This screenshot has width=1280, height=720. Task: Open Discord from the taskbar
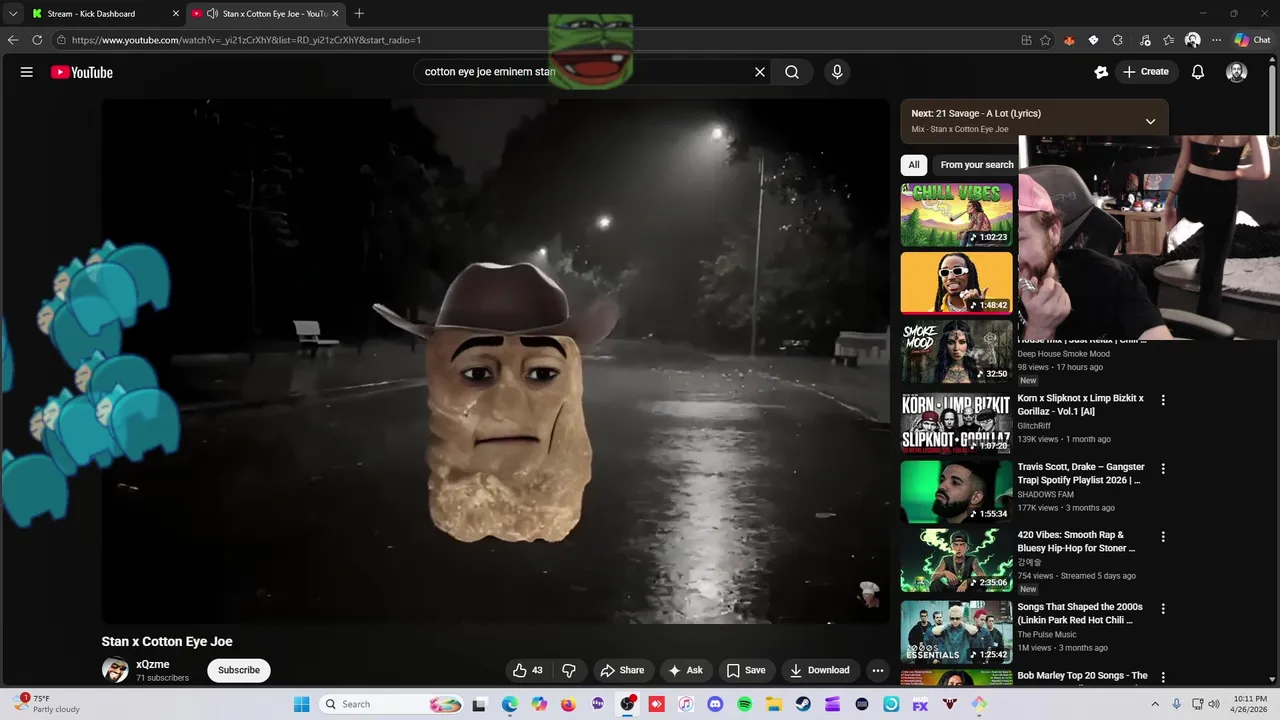715,704
